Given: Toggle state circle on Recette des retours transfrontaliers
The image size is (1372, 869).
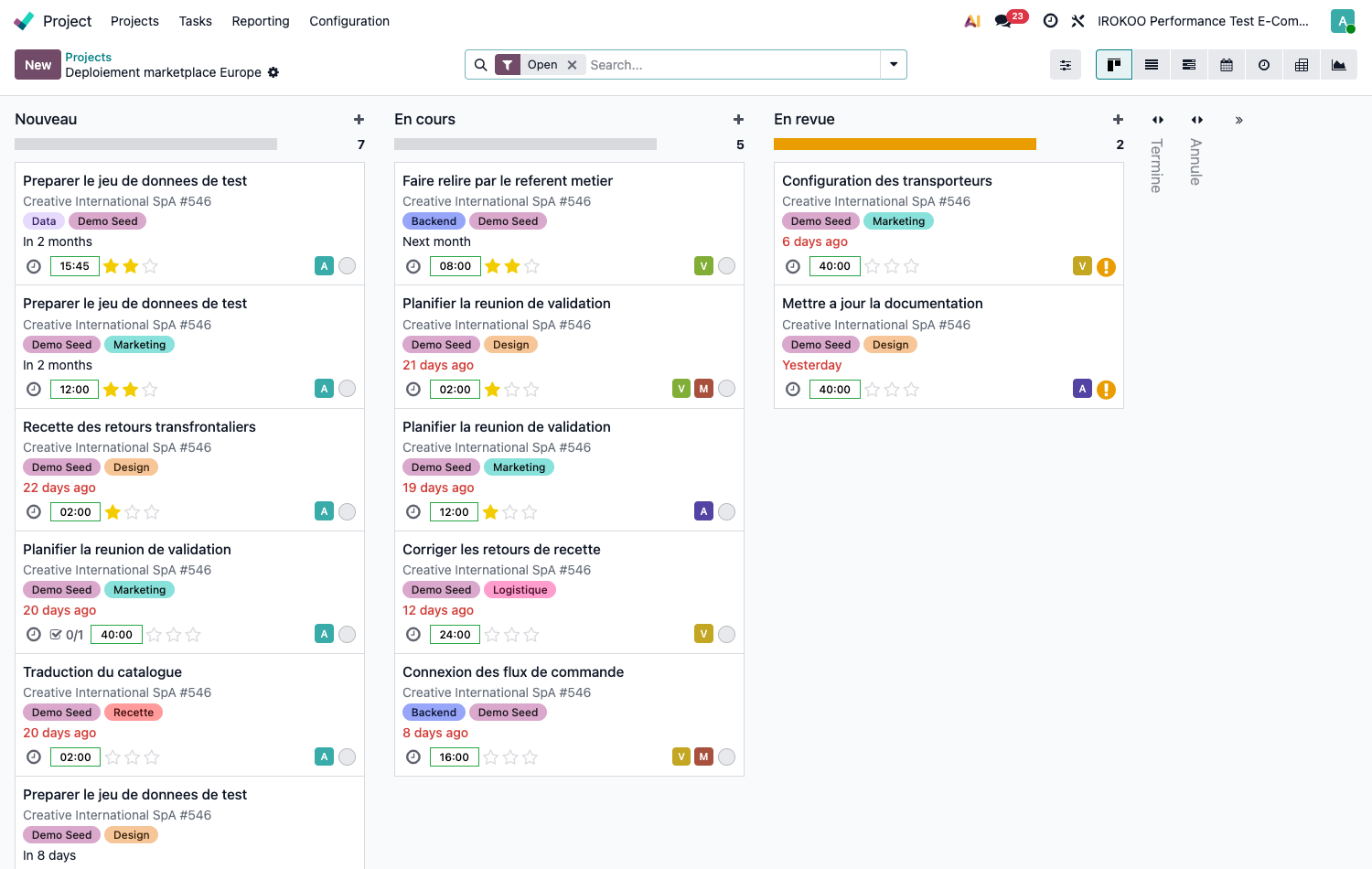Looking at the screenshot, I should (348, 512).
